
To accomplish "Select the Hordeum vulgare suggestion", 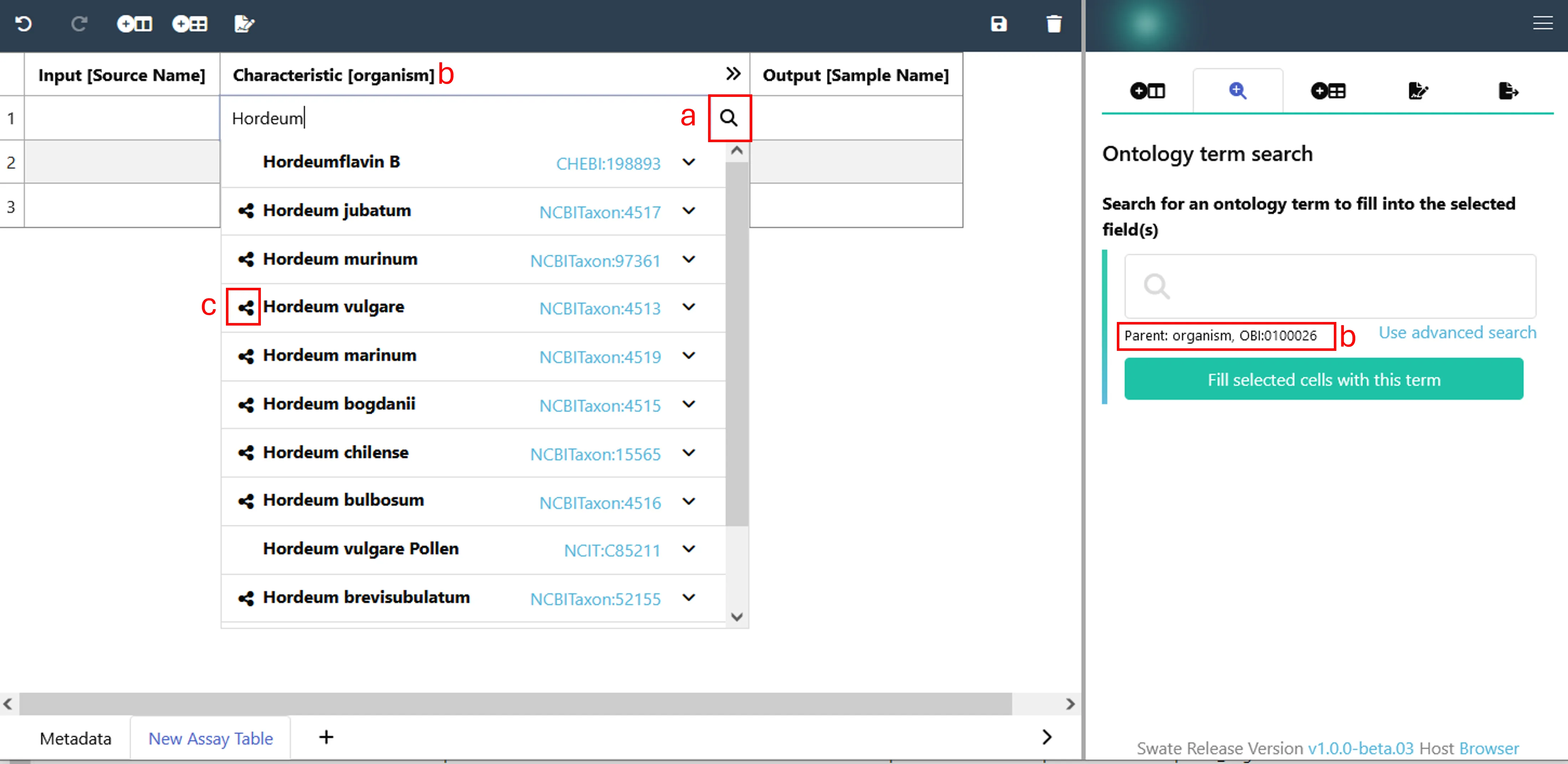I will (474, 308).
